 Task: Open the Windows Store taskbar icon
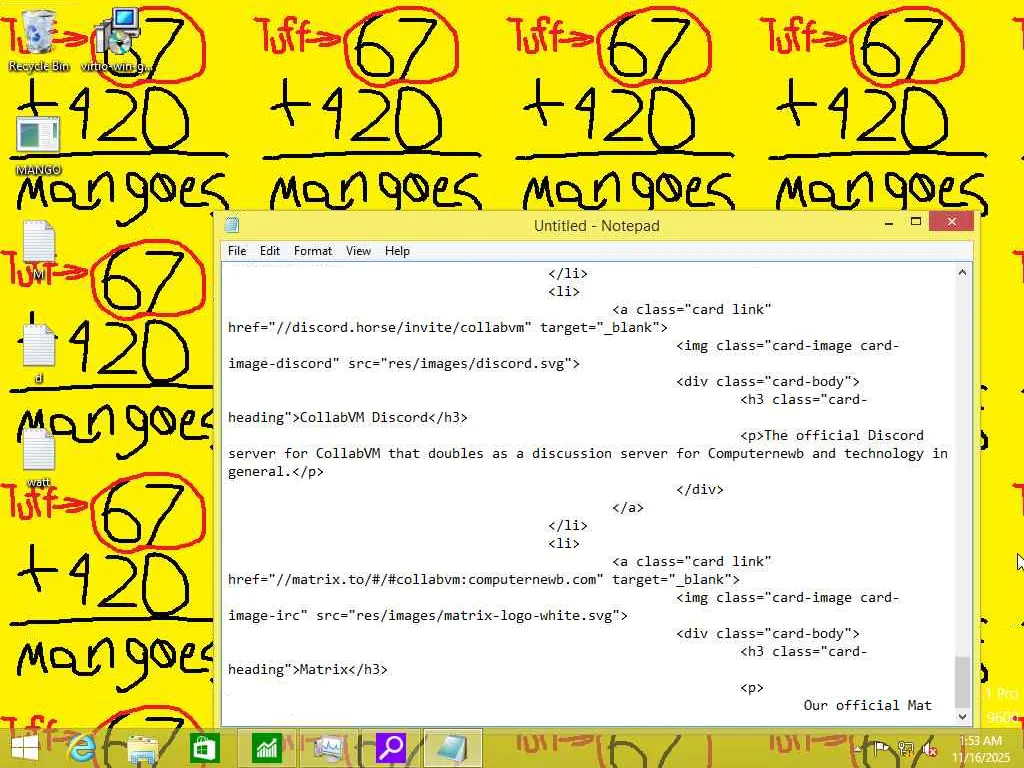(204, 748)
